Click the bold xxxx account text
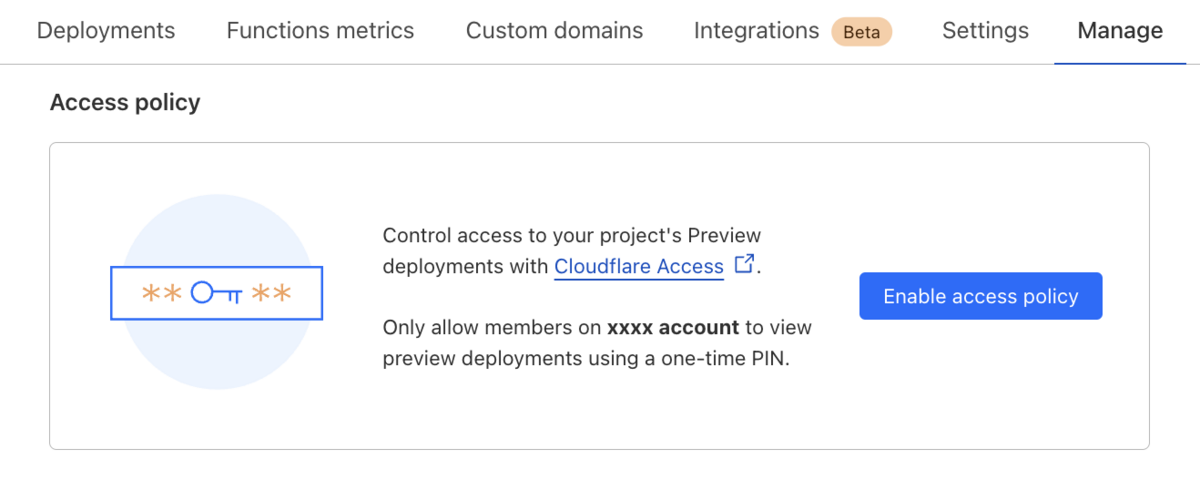Viewport: 1200px width, 490px height. tap(673, 327)
